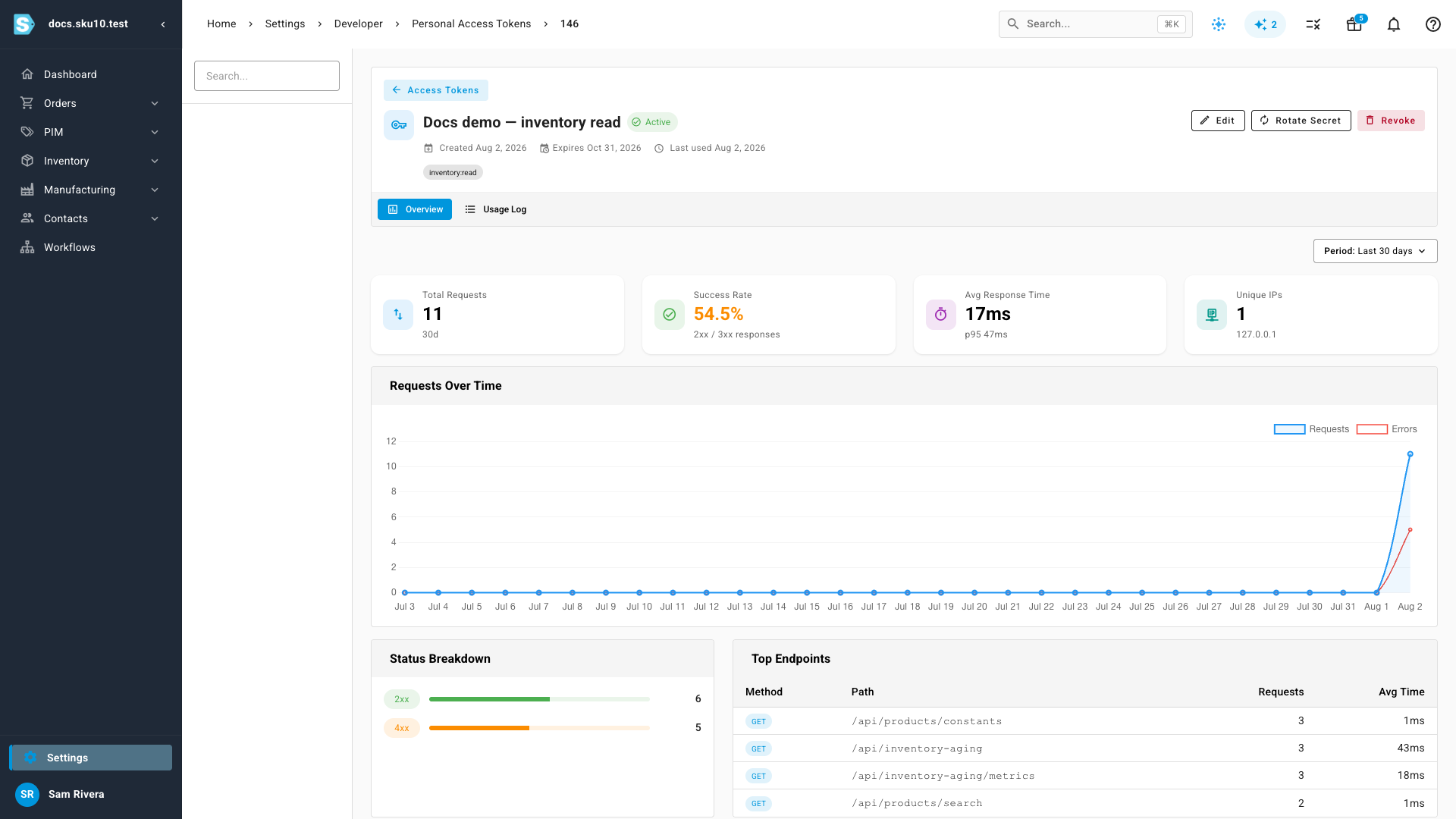Click the inventory:read scope chip
1456x819 pixels.
pos(453,173)
